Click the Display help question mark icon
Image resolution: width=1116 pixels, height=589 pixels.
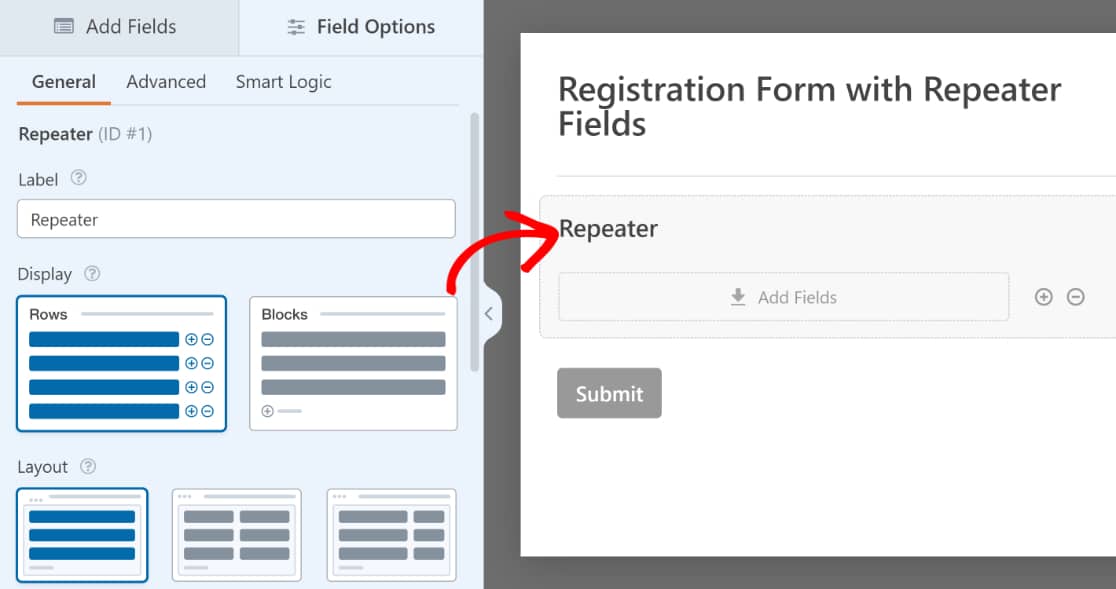[x=93, y=273]
